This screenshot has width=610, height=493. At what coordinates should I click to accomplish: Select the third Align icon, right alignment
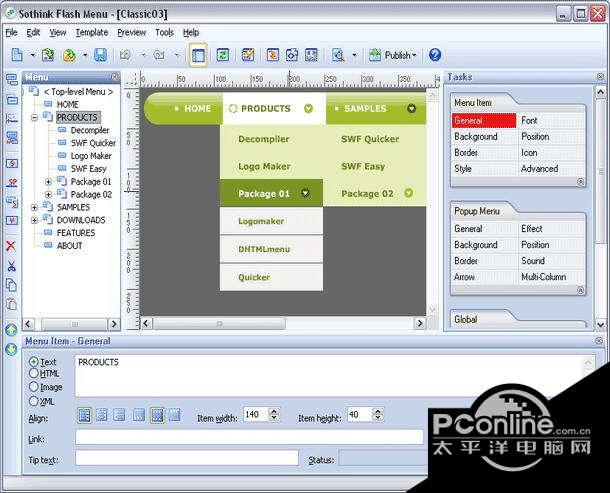pyautogui.click(x=119, y=415)
